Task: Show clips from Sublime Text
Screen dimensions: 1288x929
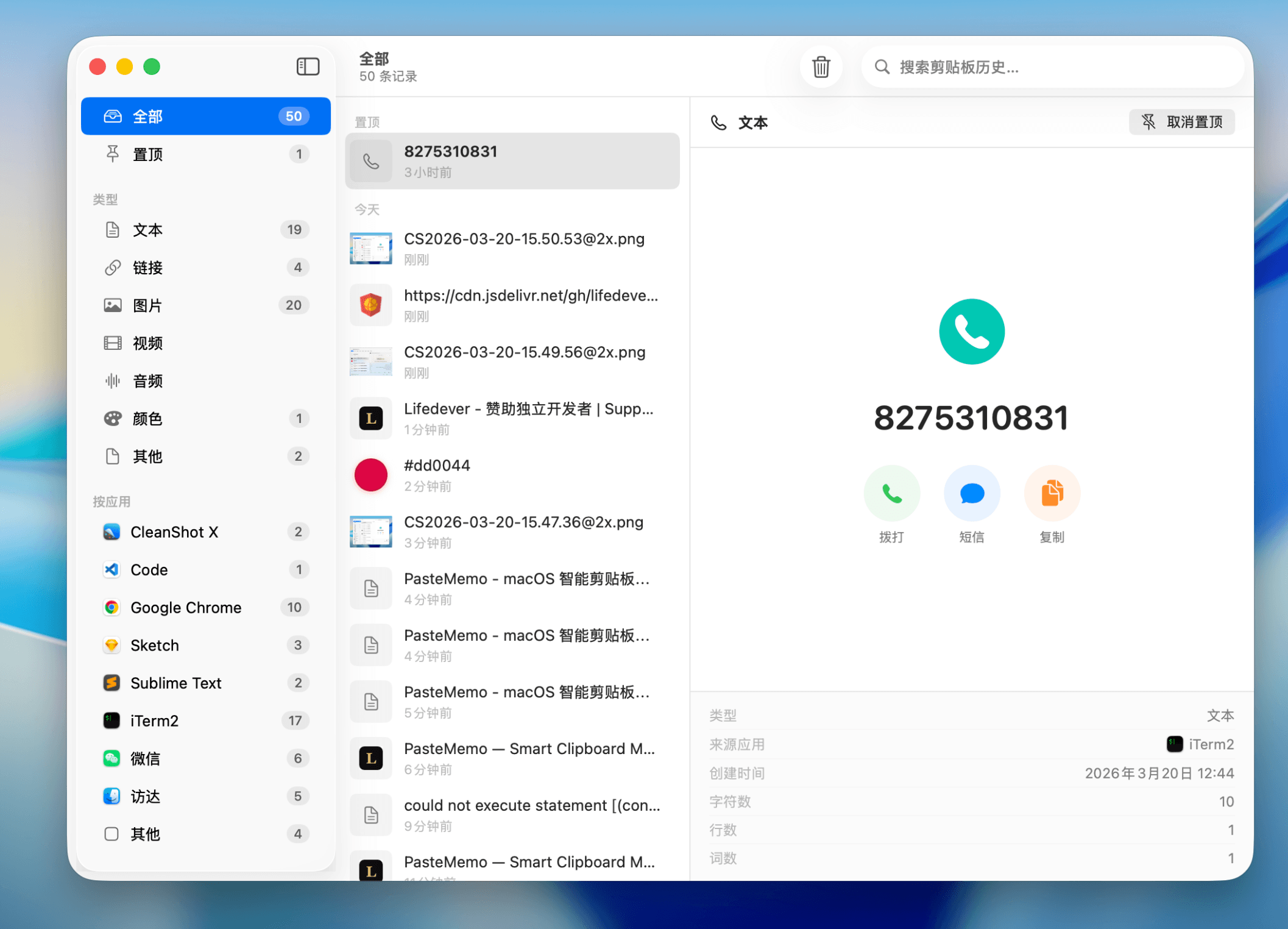Action: [206, 683]
